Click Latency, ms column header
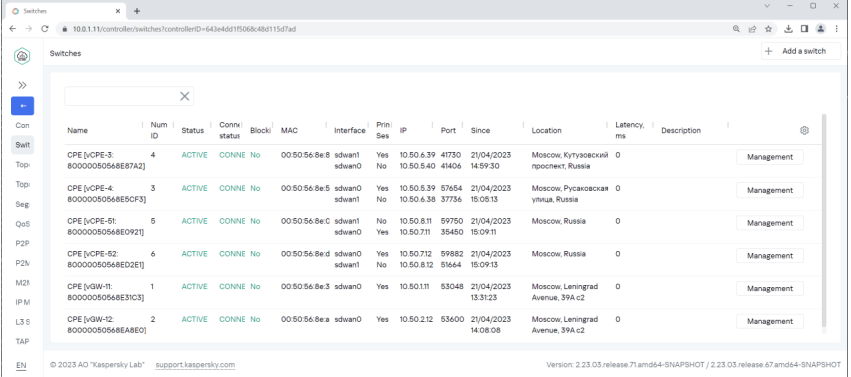 pyautogui.click(x=630, y=130)
